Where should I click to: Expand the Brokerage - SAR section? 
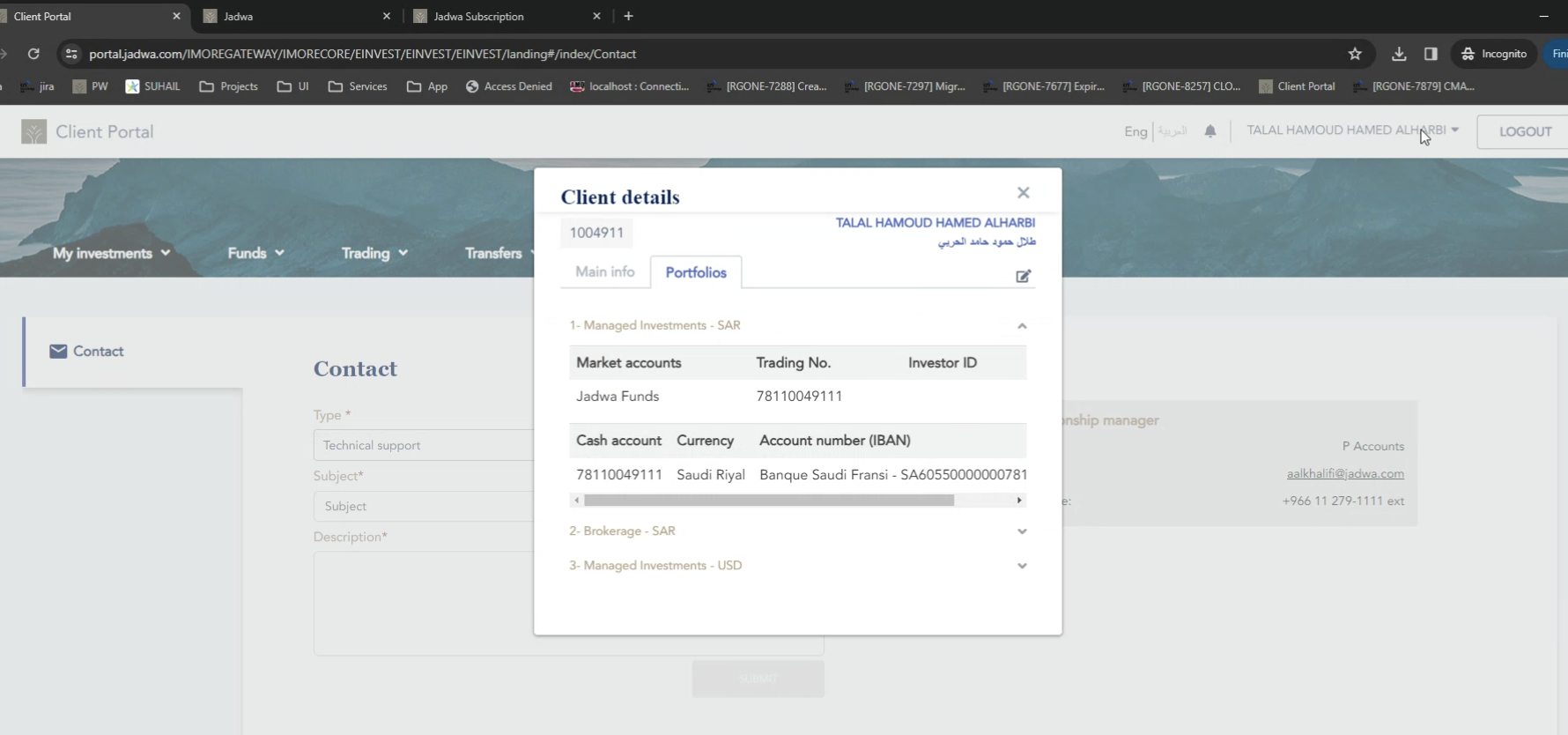pyautogui.click(x=1022, y=531)
